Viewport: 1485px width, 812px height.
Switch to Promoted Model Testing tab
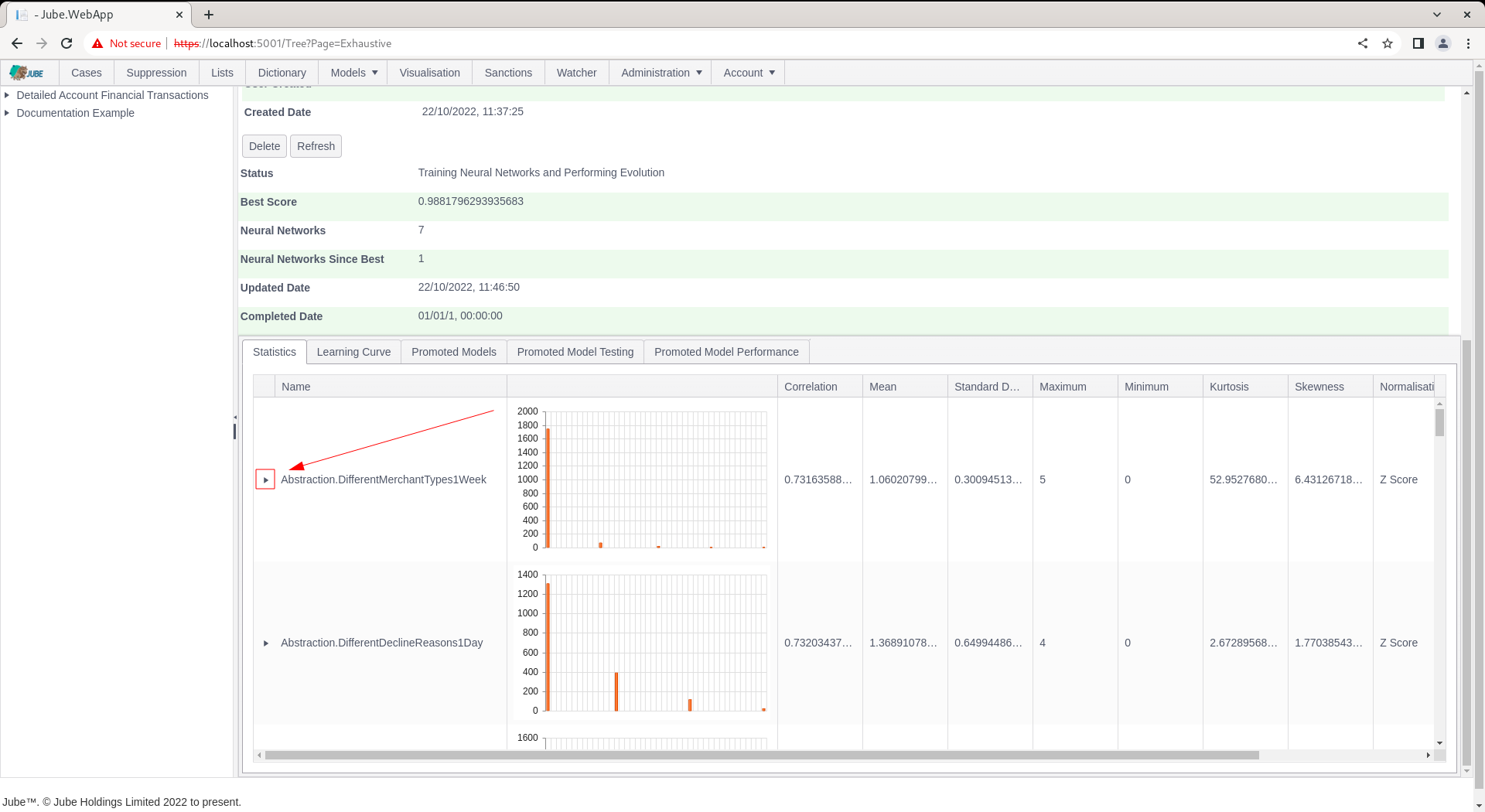(575, 352)
